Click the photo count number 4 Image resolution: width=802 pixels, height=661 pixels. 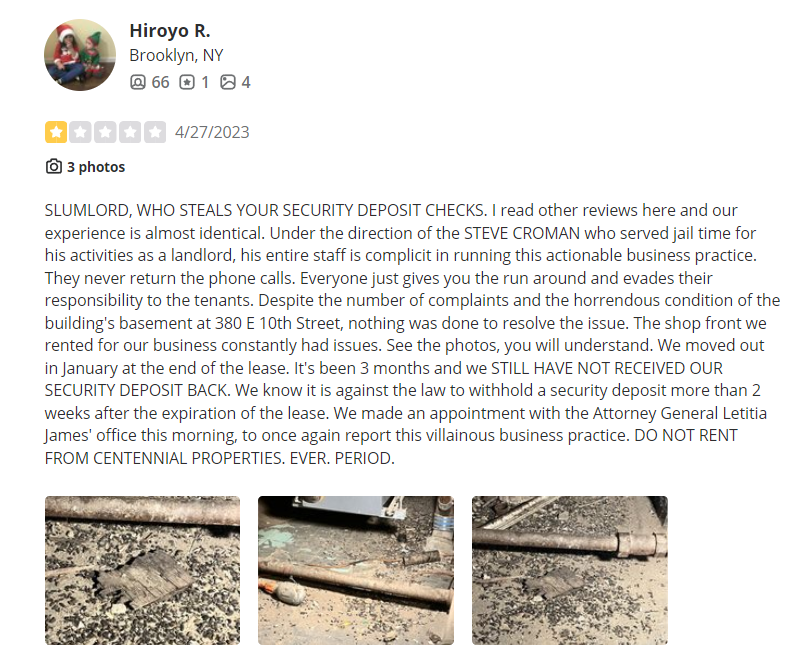pyautogui.click(x=246, y=82)
